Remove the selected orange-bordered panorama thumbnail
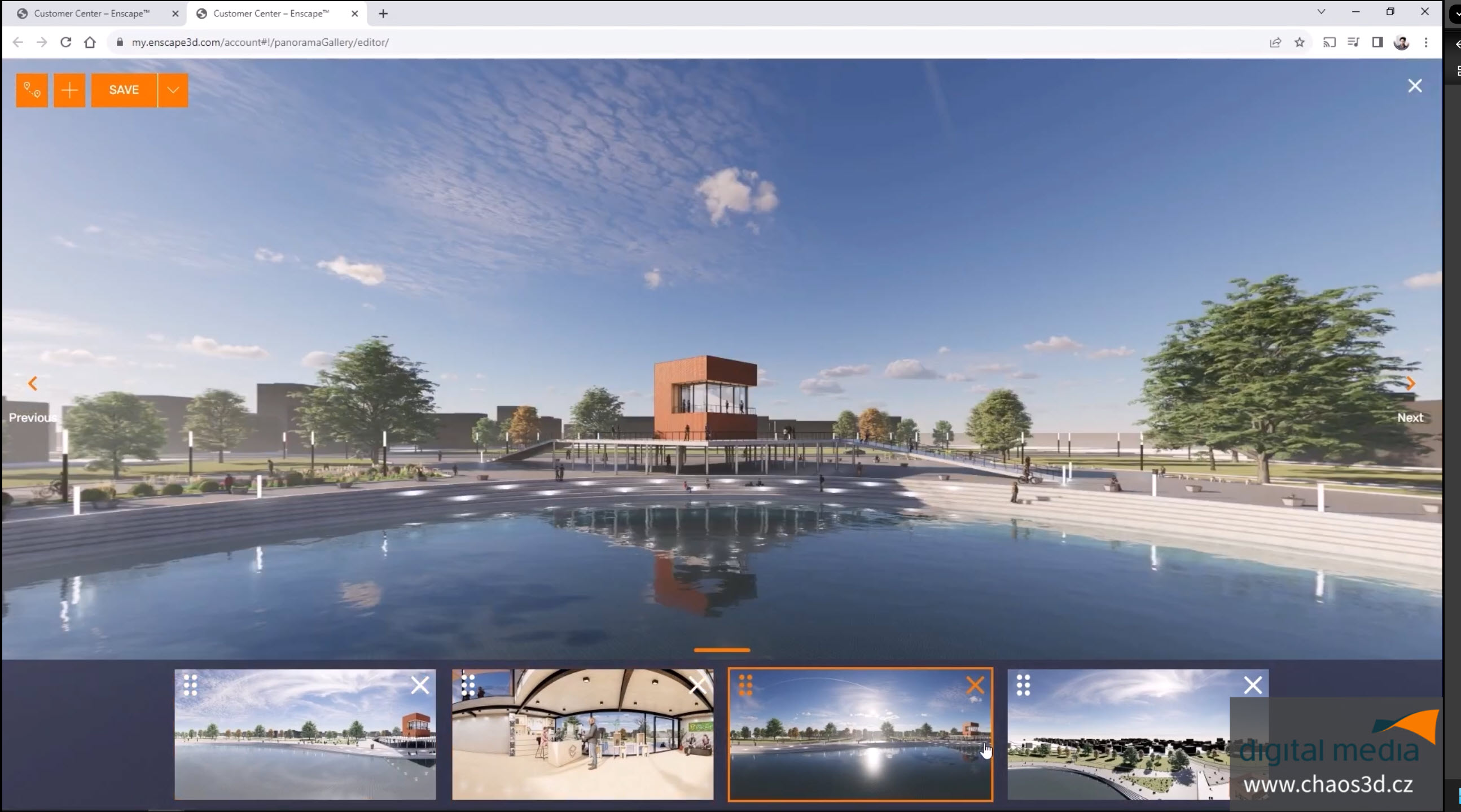 coord(975,686)
